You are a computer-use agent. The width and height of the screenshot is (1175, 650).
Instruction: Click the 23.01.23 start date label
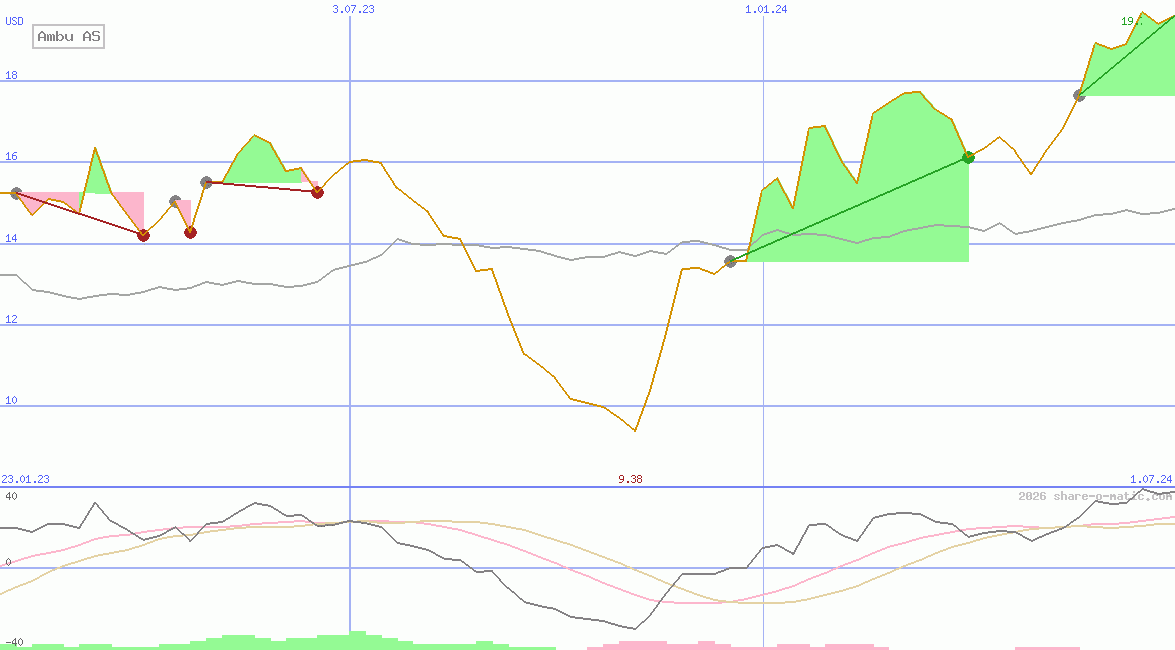click(25, 479)
